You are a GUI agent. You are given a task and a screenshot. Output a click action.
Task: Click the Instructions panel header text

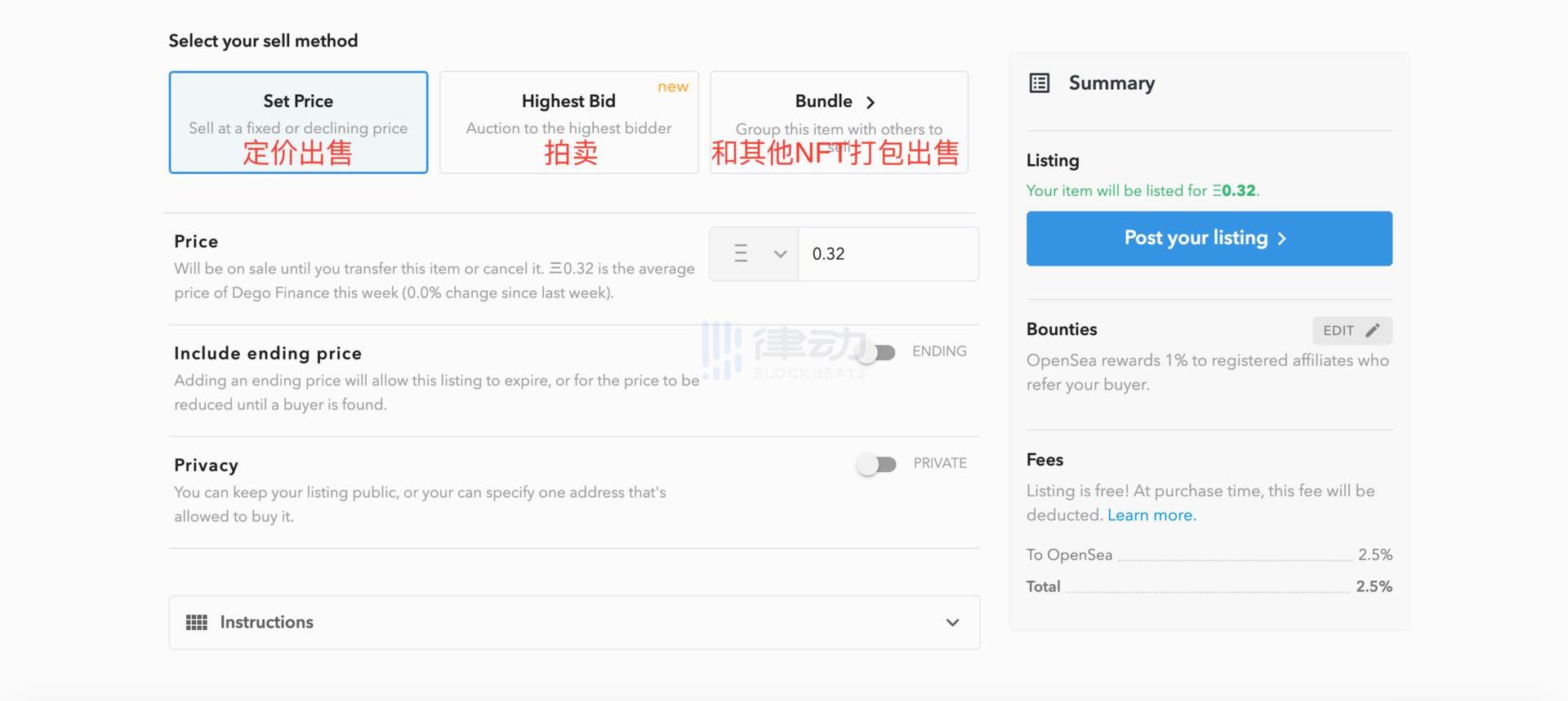pyautogui.click(x=266, y=623)
